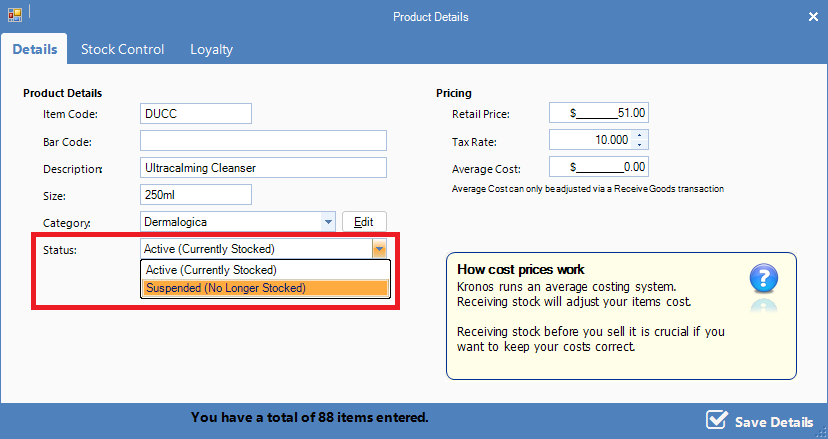Click the Retail Price field
The width and height of the screenshot is (828, 439).
[x=598, y=113]
